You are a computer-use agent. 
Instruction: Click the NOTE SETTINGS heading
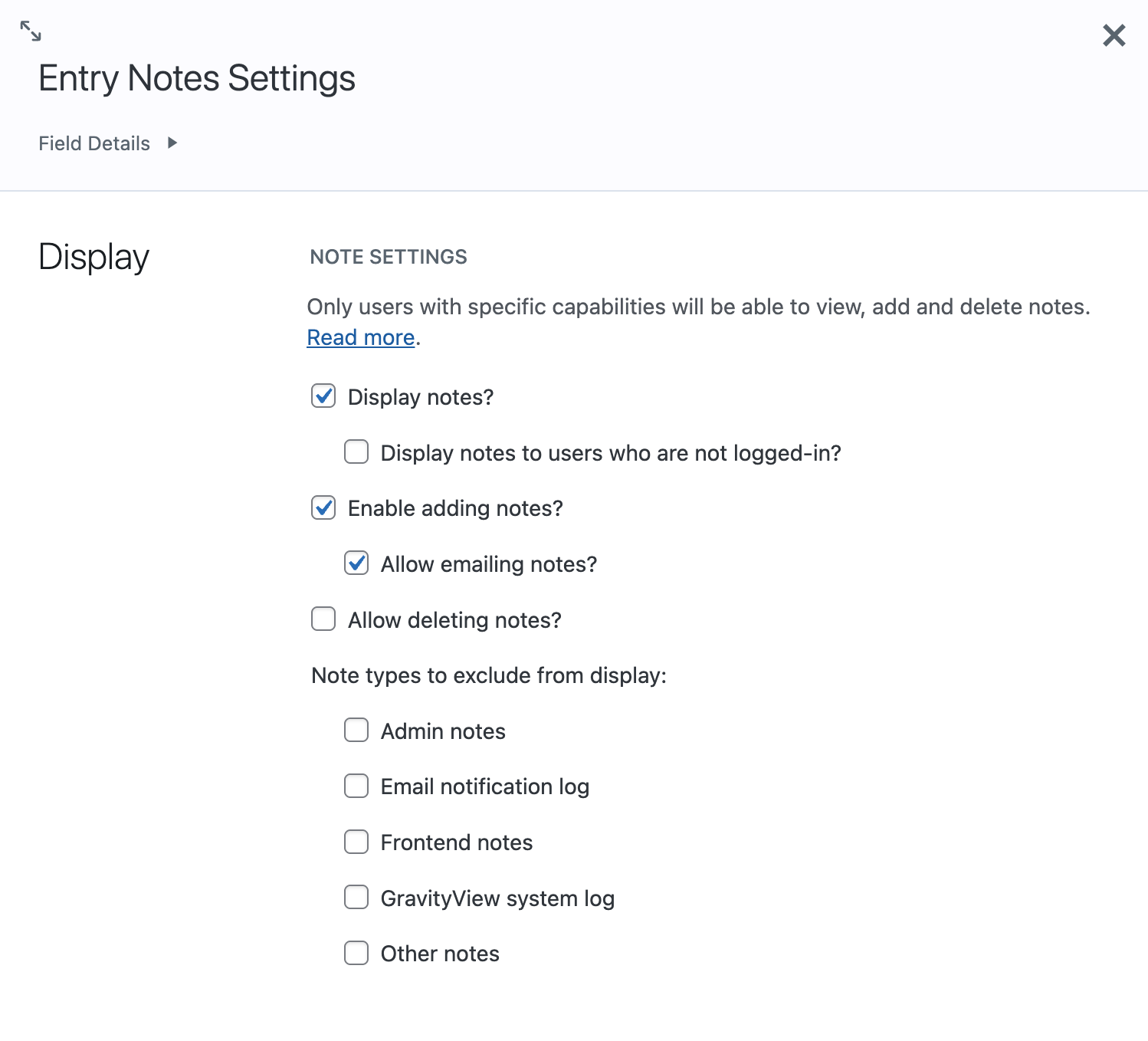pyautogui.click(x=389, y=257)
